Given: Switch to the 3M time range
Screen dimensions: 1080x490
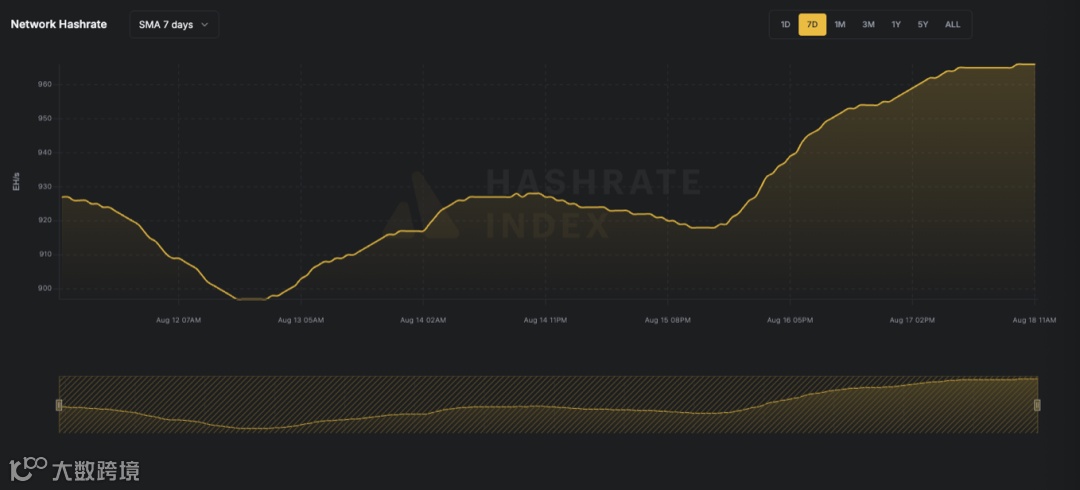Looking at the screenshot, I should point(868,25).
